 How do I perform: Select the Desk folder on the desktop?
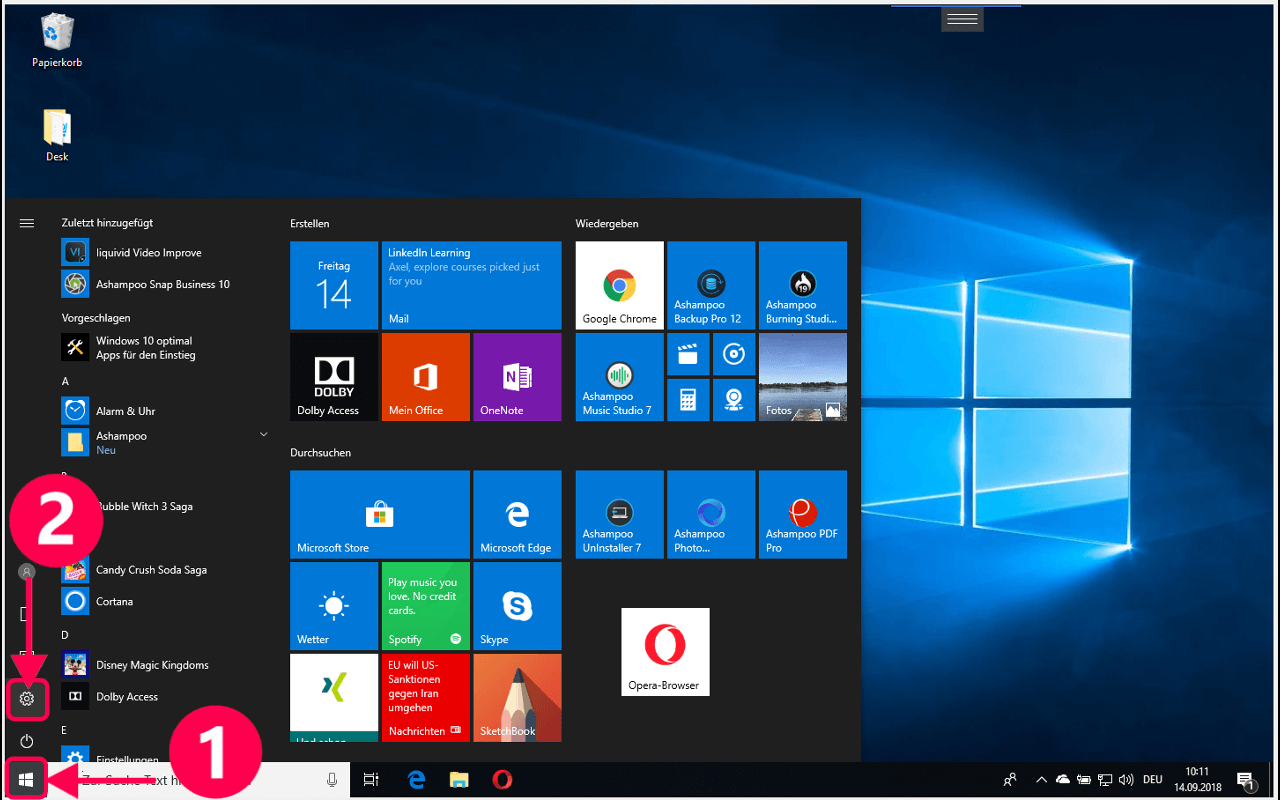click(57, 135)
